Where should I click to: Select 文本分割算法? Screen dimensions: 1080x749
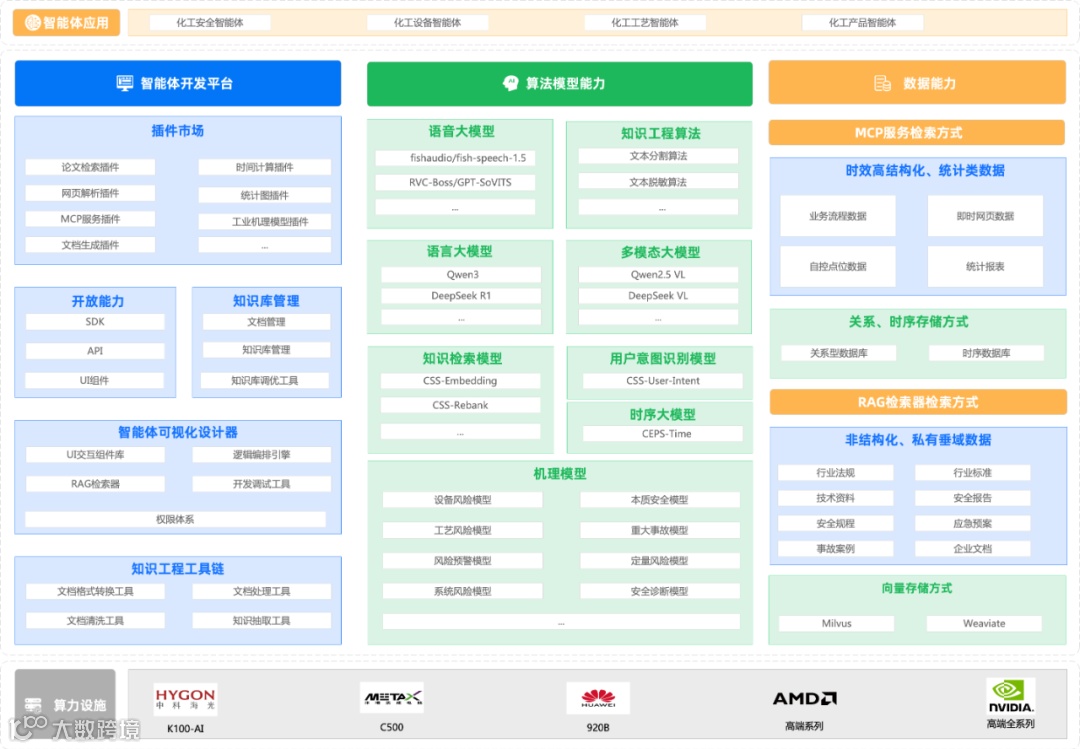658,156
